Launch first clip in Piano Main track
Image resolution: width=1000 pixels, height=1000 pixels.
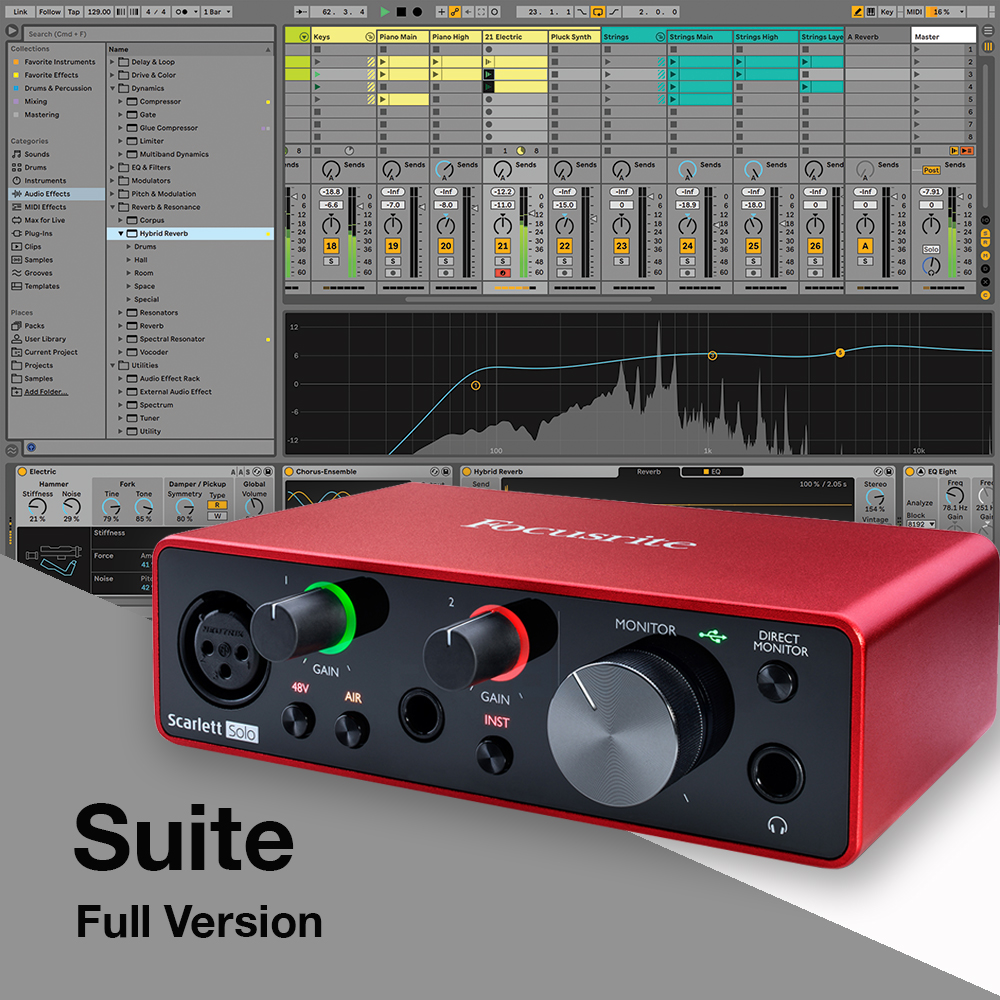point(383,62)
